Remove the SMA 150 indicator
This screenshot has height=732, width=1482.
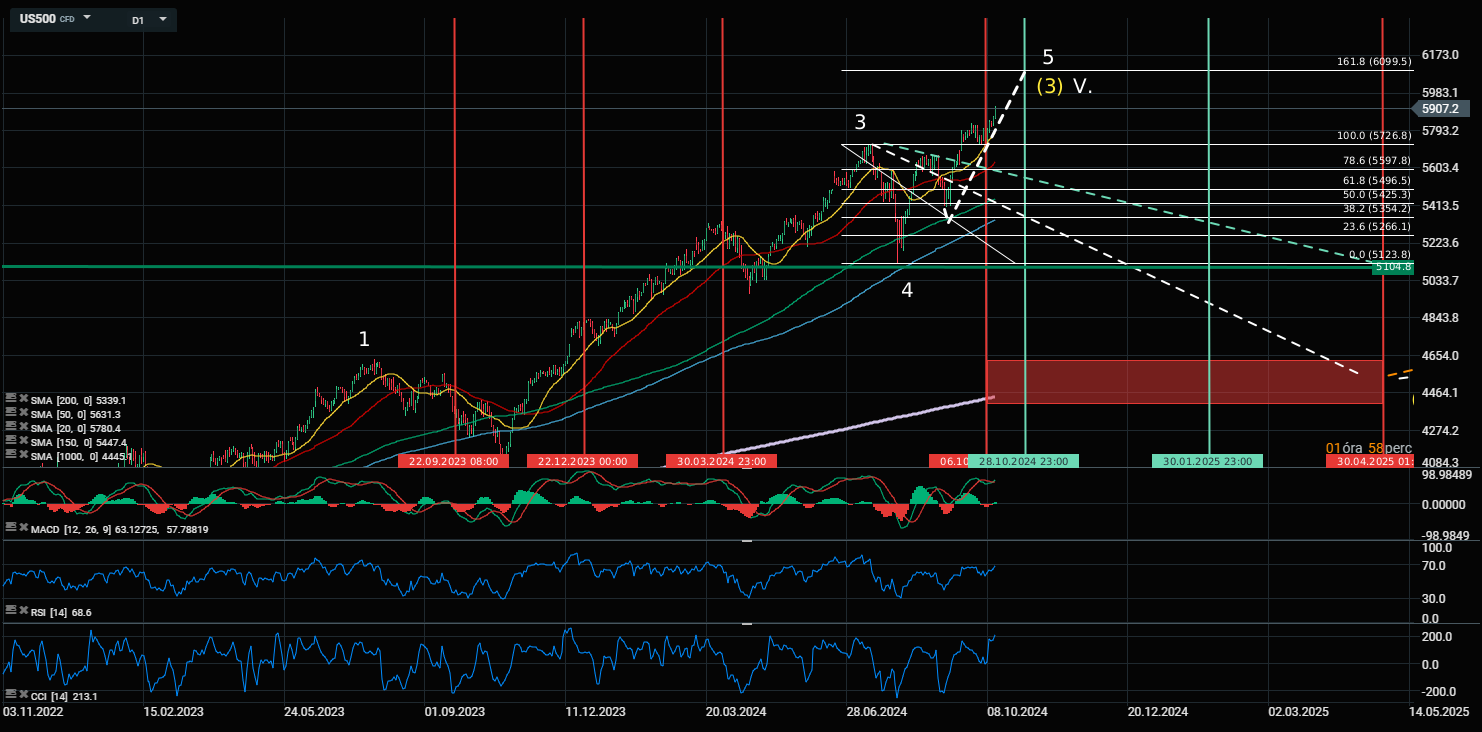(x=23, y=441)
